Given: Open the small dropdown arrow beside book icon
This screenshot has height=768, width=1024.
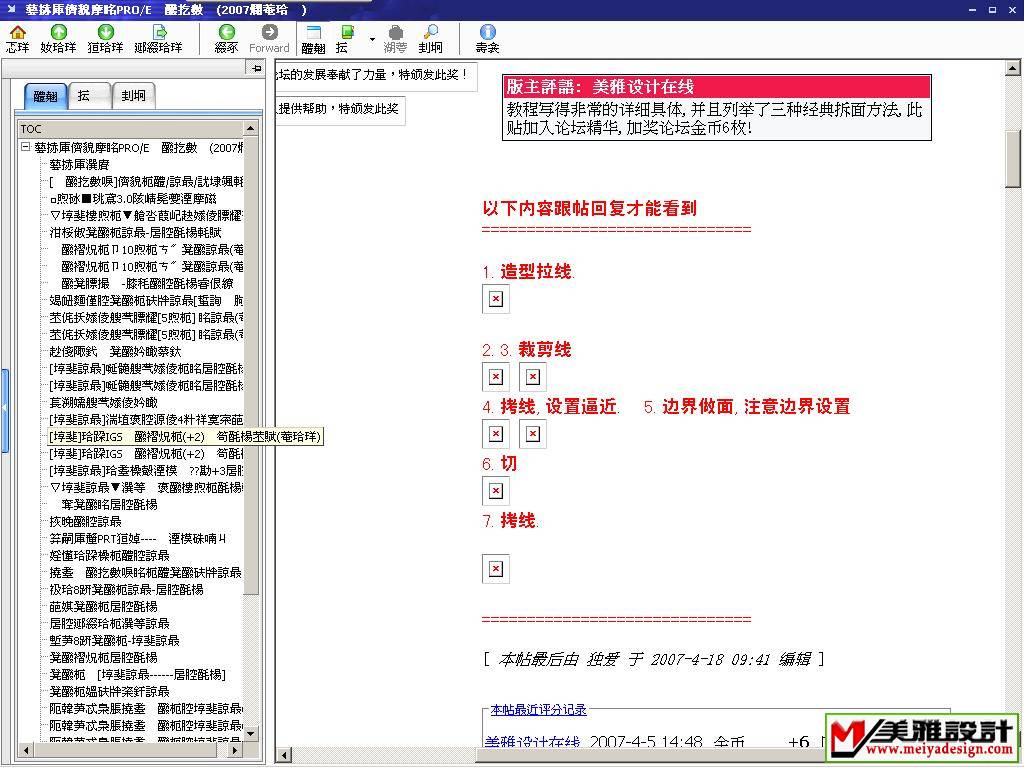Looking at the screenshot, I should pyautogui.click(x=372, y=39).
